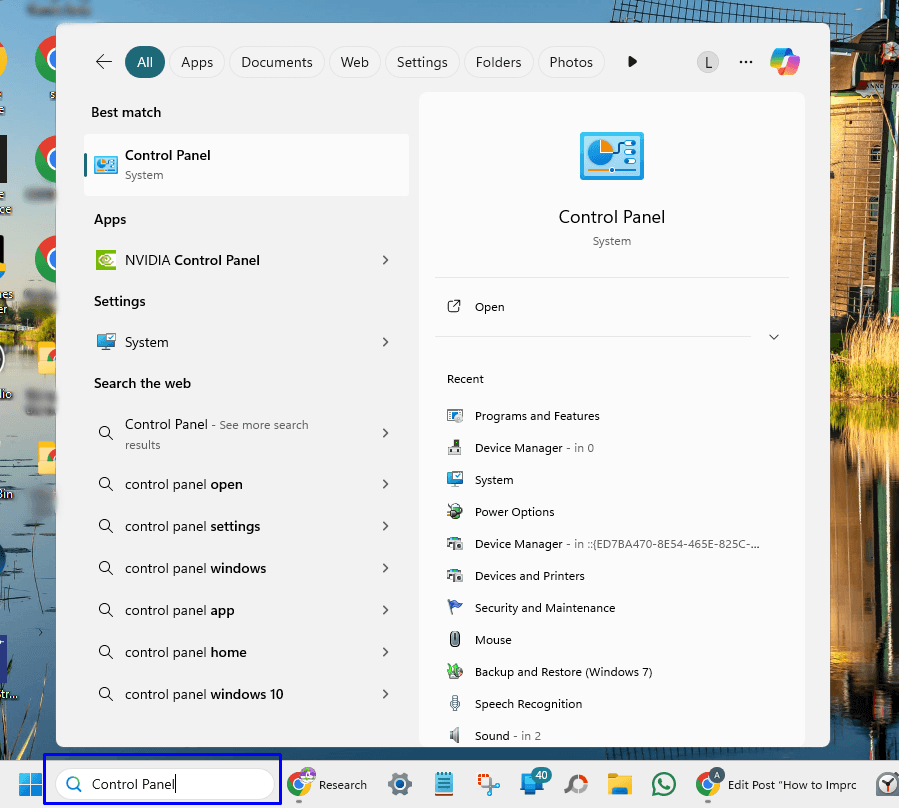Click the Devices and Printers icon
This screenshot has width=899, height=808.
pyautogui.click(x=455, y=575)
